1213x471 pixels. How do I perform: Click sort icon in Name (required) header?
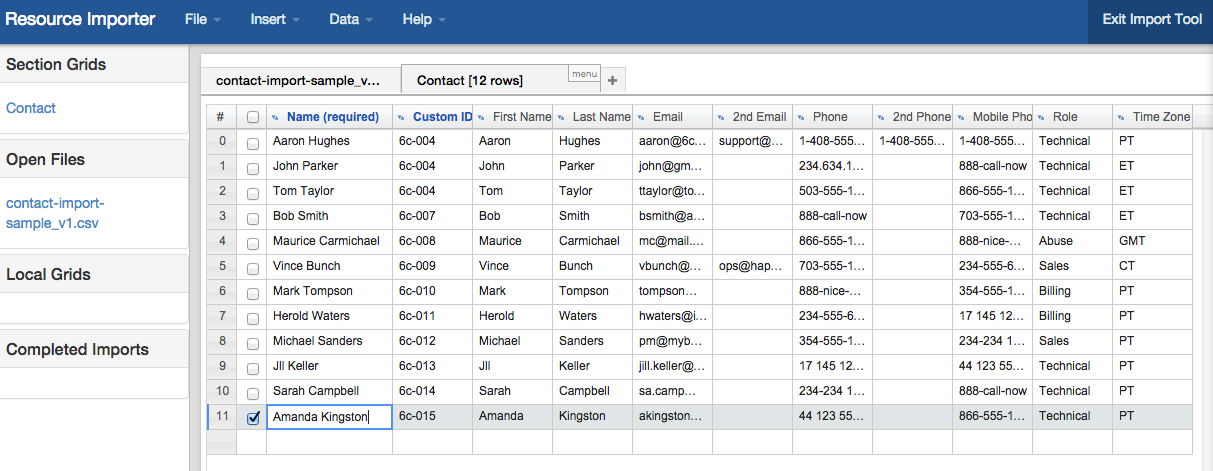(x=277, y=118)
